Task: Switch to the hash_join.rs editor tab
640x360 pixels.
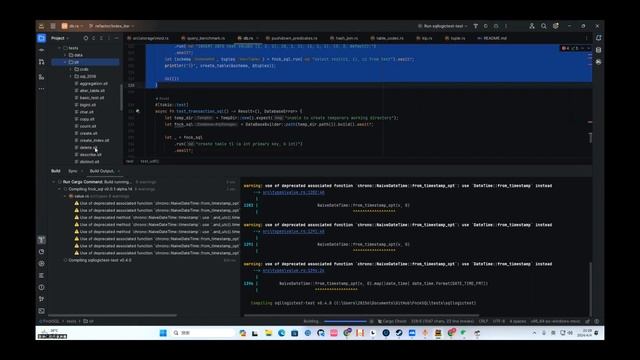Action: [344, 38]
